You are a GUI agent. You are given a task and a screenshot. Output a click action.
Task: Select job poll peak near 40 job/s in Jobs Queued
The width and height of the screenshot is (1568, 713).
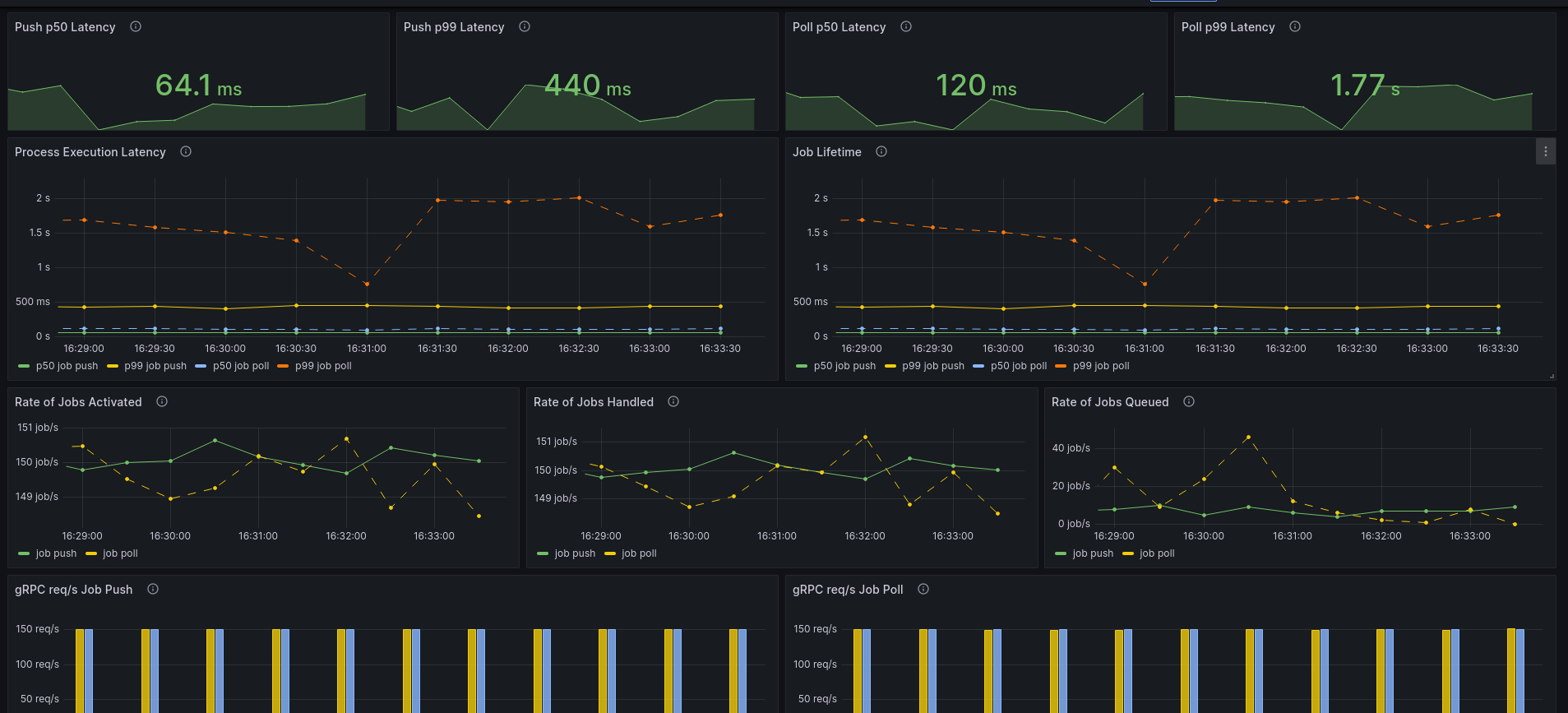coord(1248,437)
